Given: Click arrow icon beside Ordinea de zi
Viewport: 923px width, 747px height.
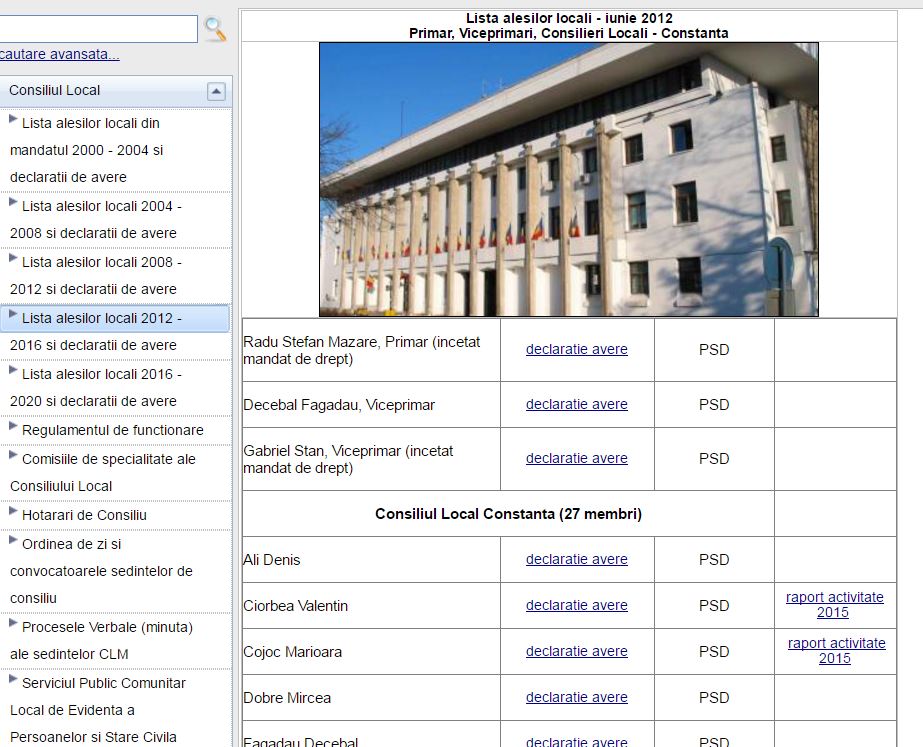Looking at the screenshot, I should (x=13, y=541).
